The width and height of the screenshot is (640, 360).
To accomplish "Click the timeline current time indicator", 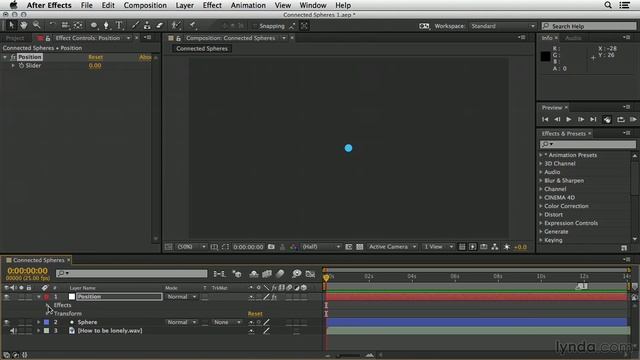I will (x=326, y=278).
